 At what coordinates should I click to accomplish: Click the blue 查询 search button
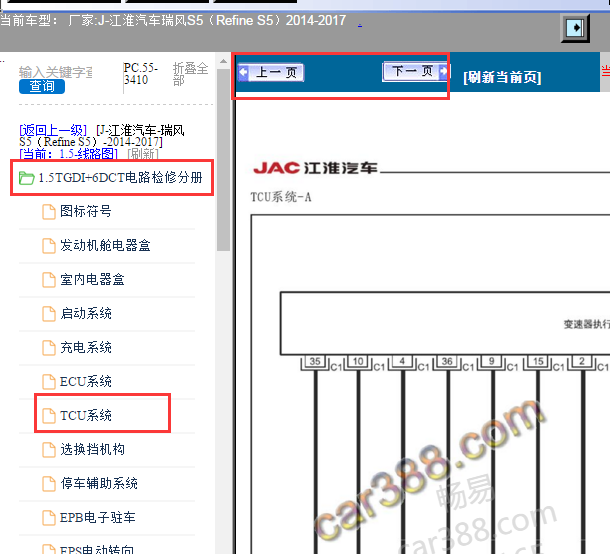42,86
